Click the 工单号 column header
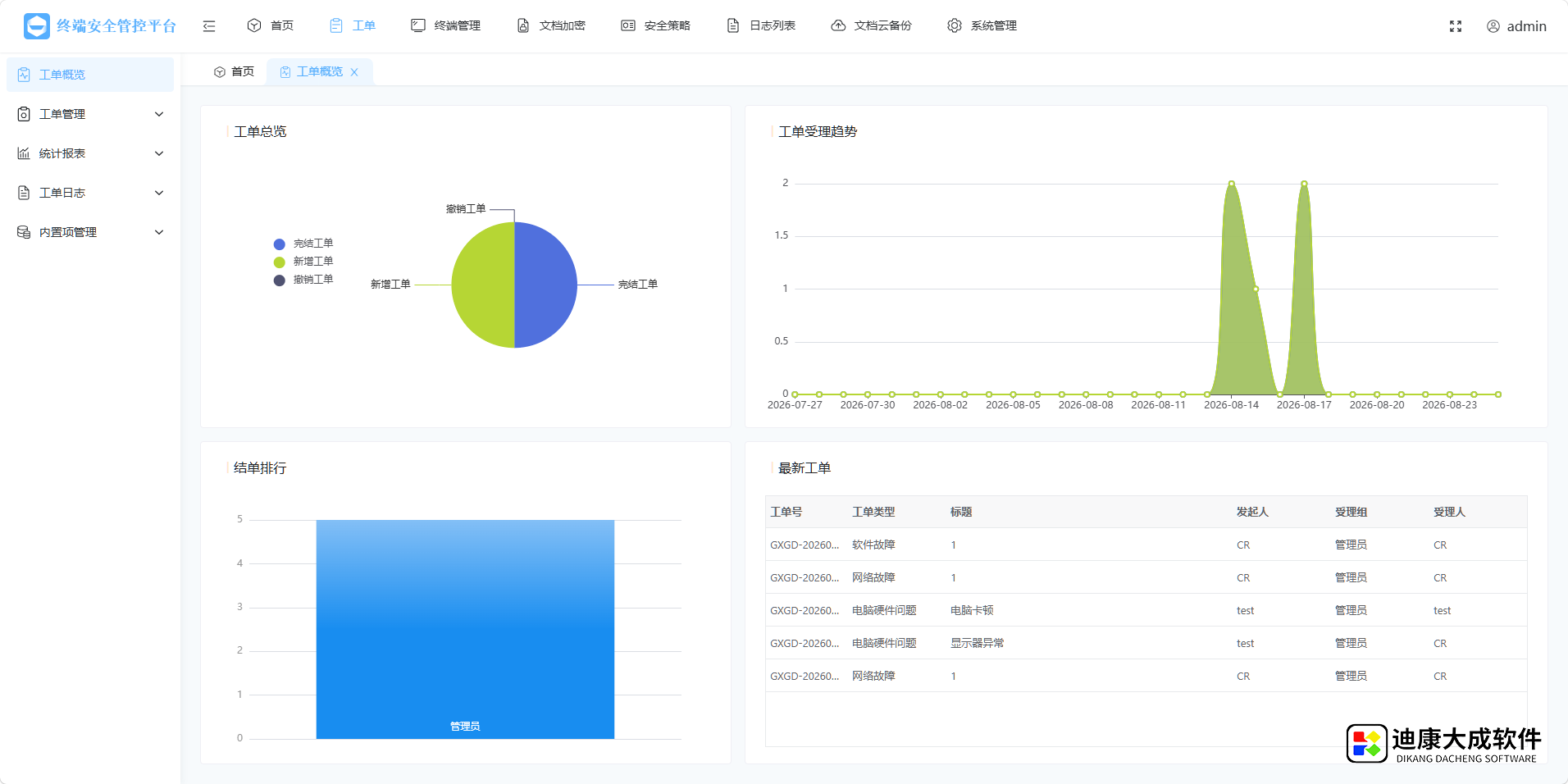The width and height of the screenshot is (1568, 784). [x=786, y=512]
